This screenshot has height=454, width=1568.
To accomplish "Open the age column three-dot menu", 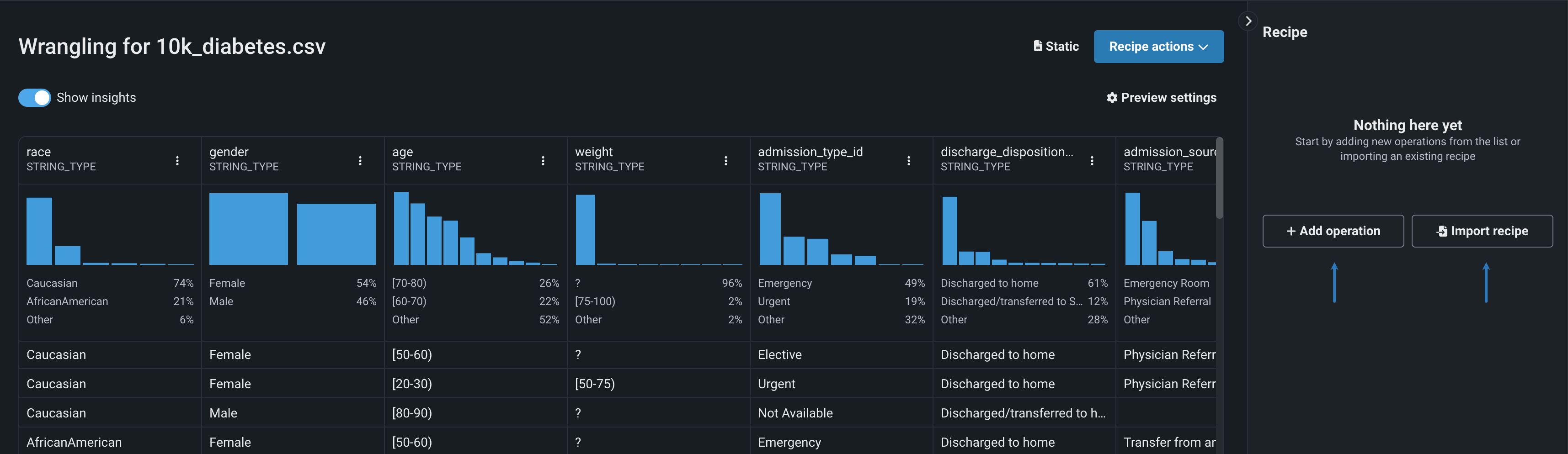I will tap(543, 160).
